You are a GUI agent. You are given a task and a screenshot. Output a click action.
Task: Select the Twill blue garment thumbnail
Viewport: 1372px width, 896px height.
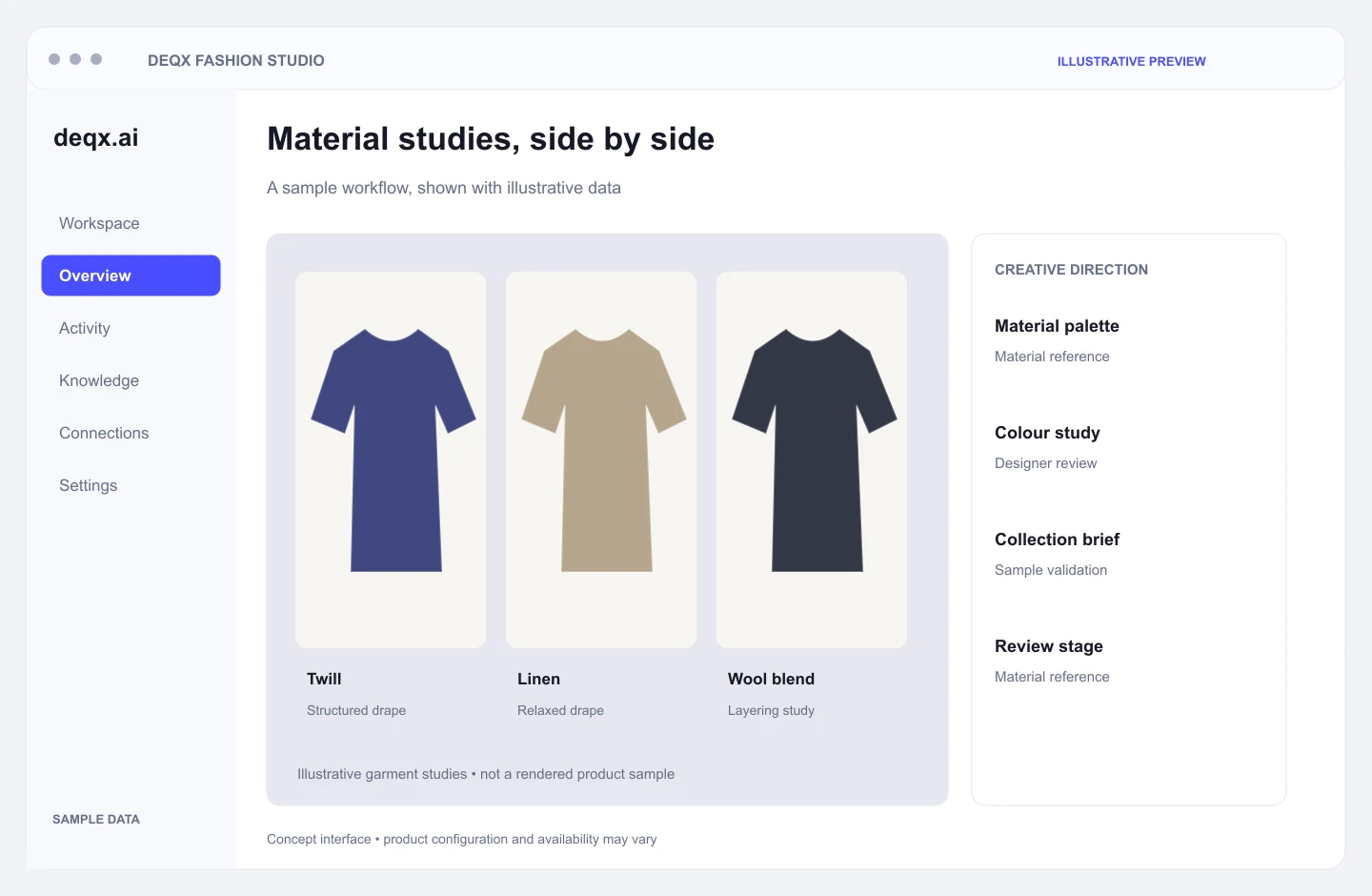pos(391,459)
